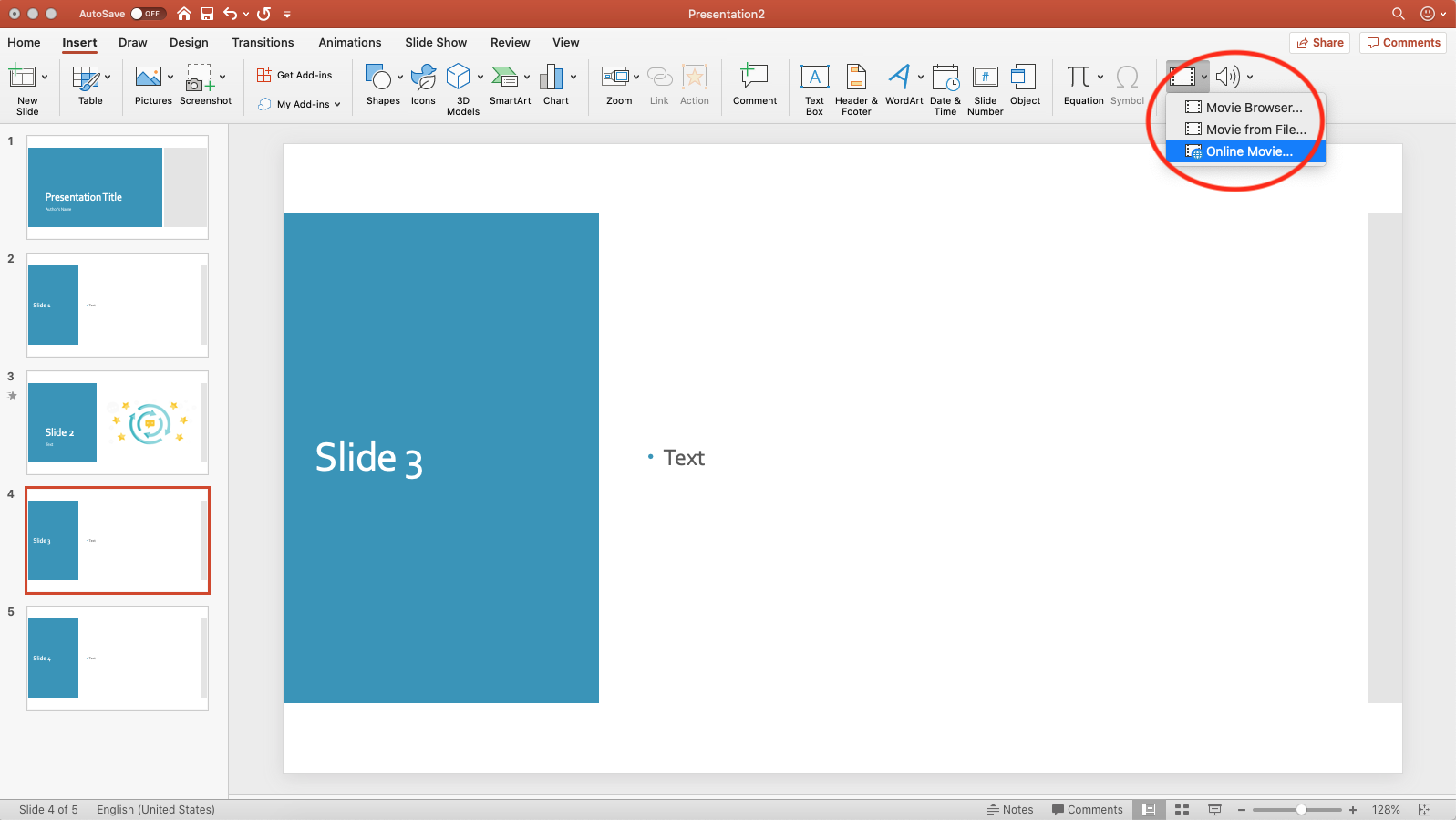Click the Redo icon
Screen dimensions: 1456x820
pyautogui.click(x=264, y=14)
